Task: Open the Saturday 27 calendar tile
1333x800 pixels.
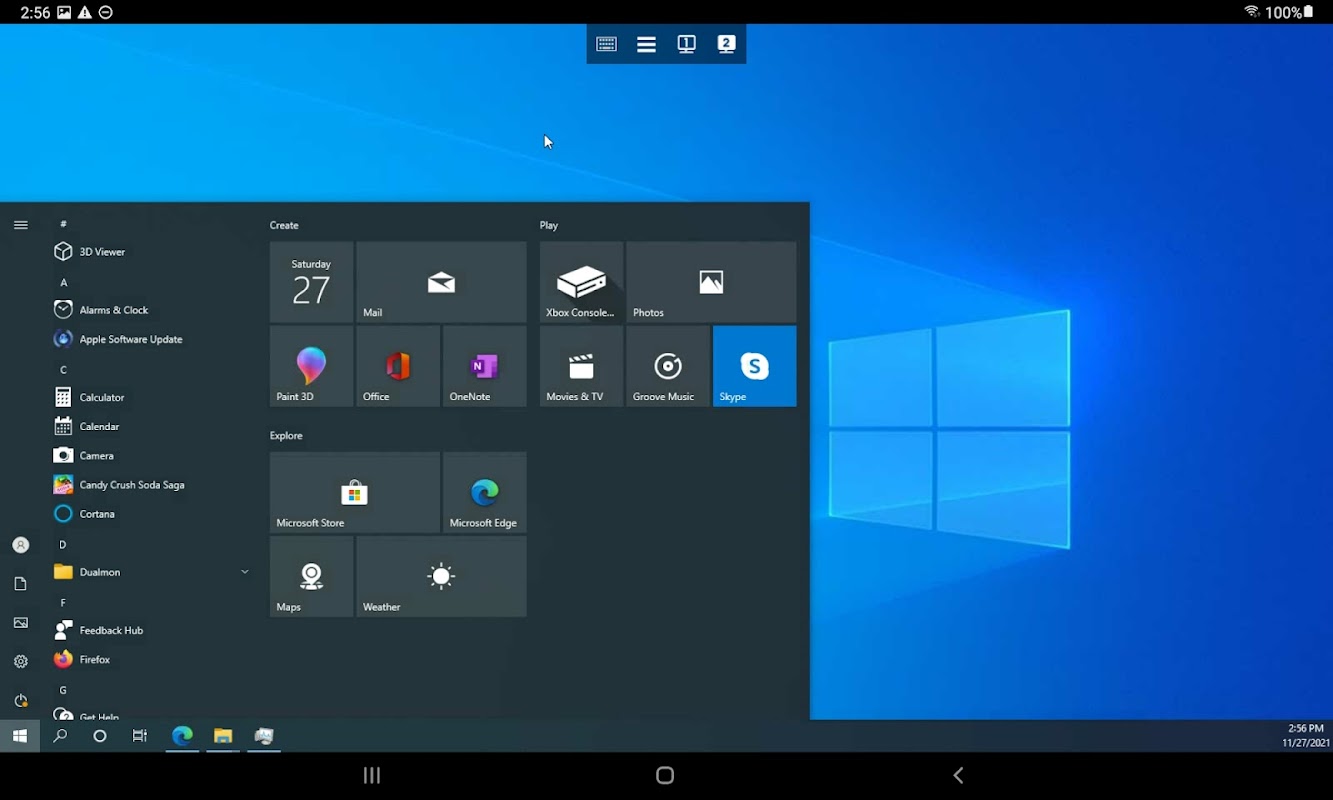Action: 311,282
